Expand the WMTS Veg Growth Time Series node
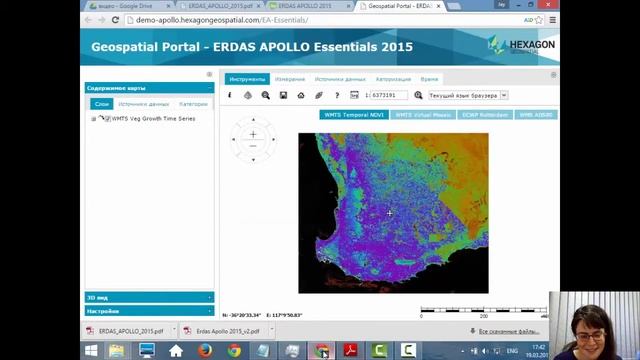This screenshot has width=640, height=360. pyautogui.click(x=93, y=119)
